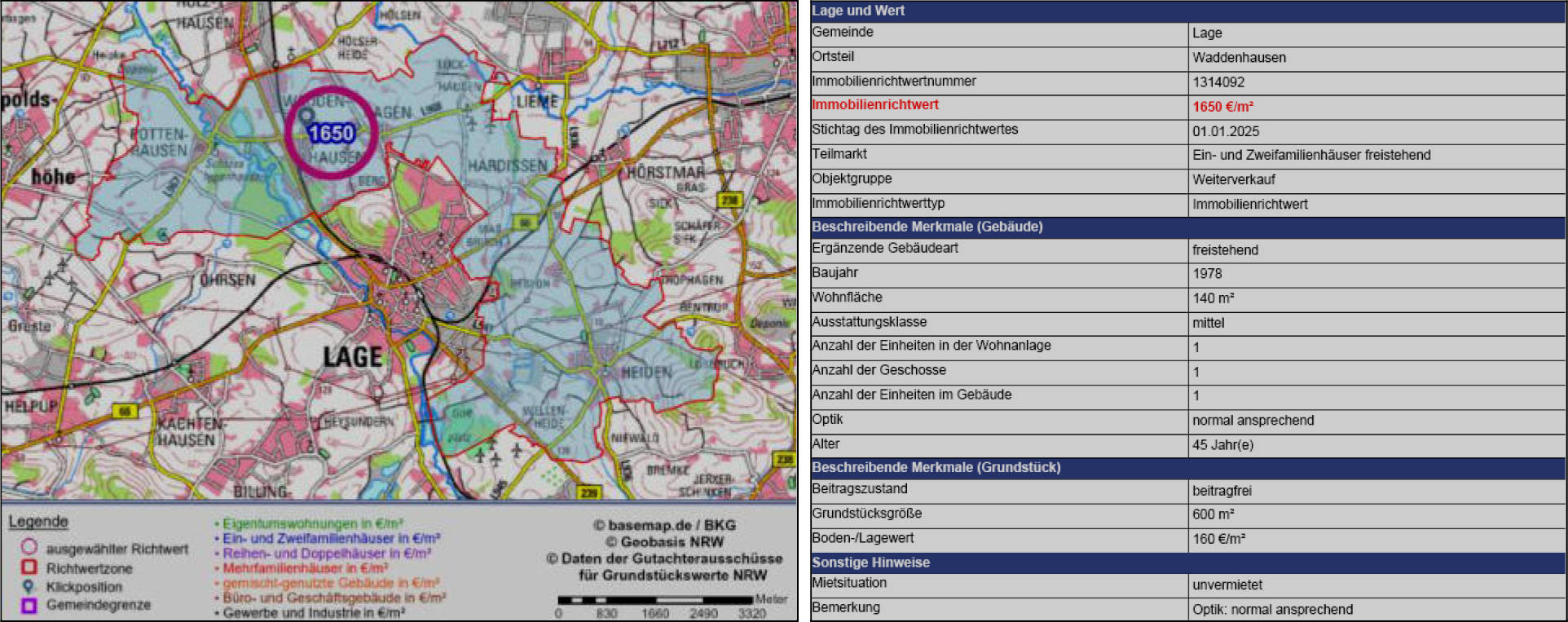
Task: Click the red 1650 €/m² Immobilienrichtwert value
Action: pyautogui.click(x=1222, y=107)
